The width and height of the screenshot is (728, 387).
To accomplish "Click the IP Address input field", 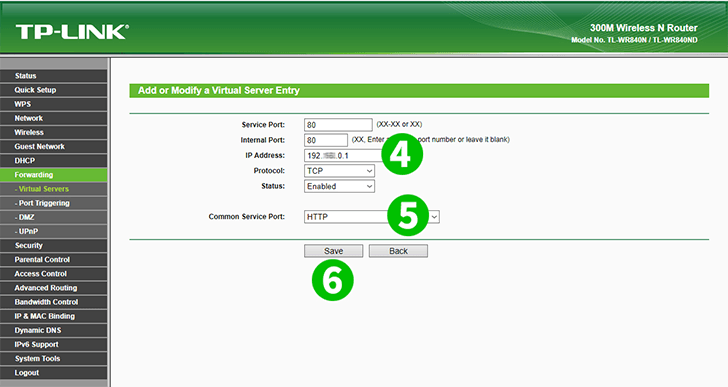I will pos(344,155).
